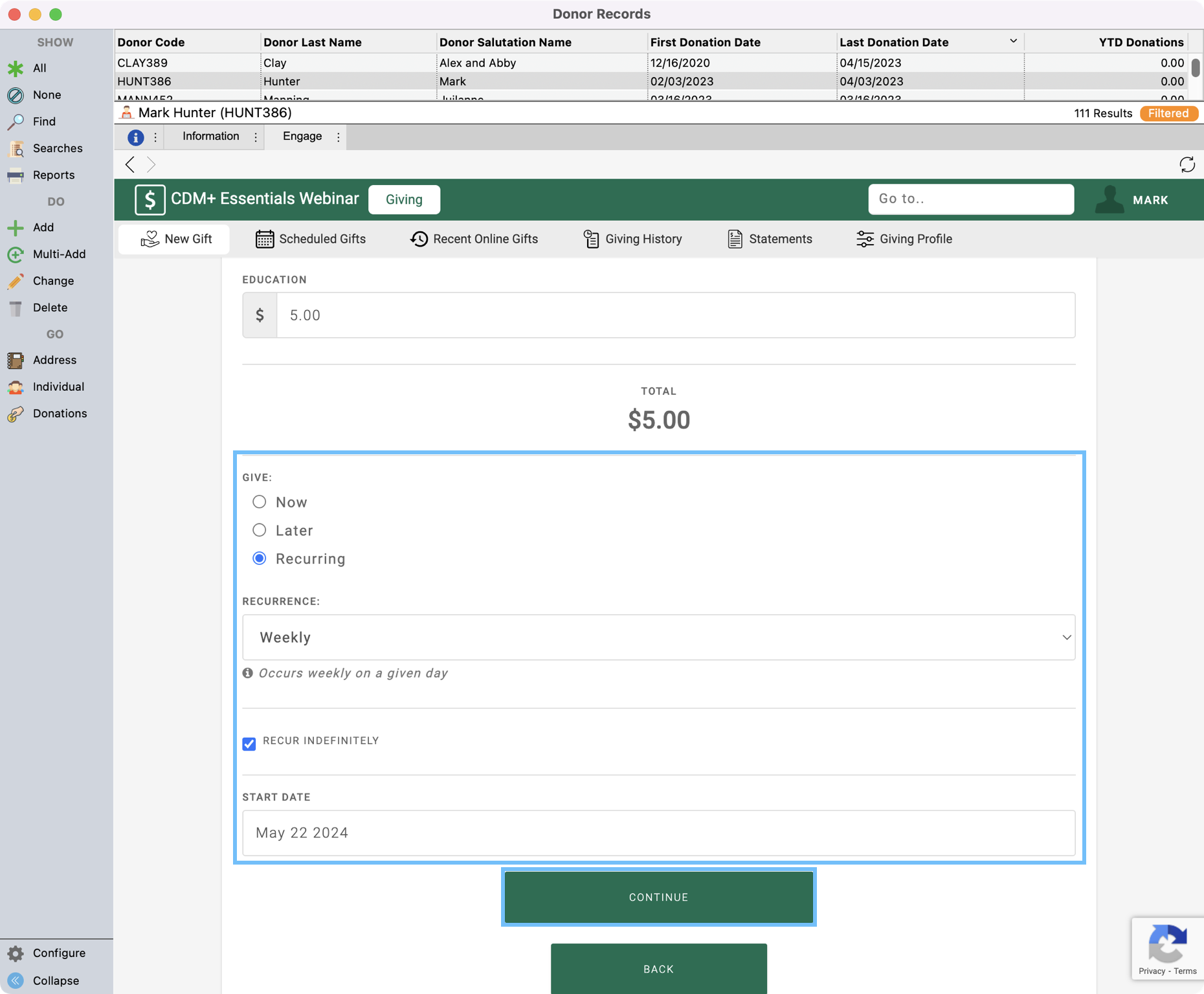Viewport: 1204px width, 994px height.
Task: Click the Last Donation Date sort arrow
Action: click(1013, 41)
